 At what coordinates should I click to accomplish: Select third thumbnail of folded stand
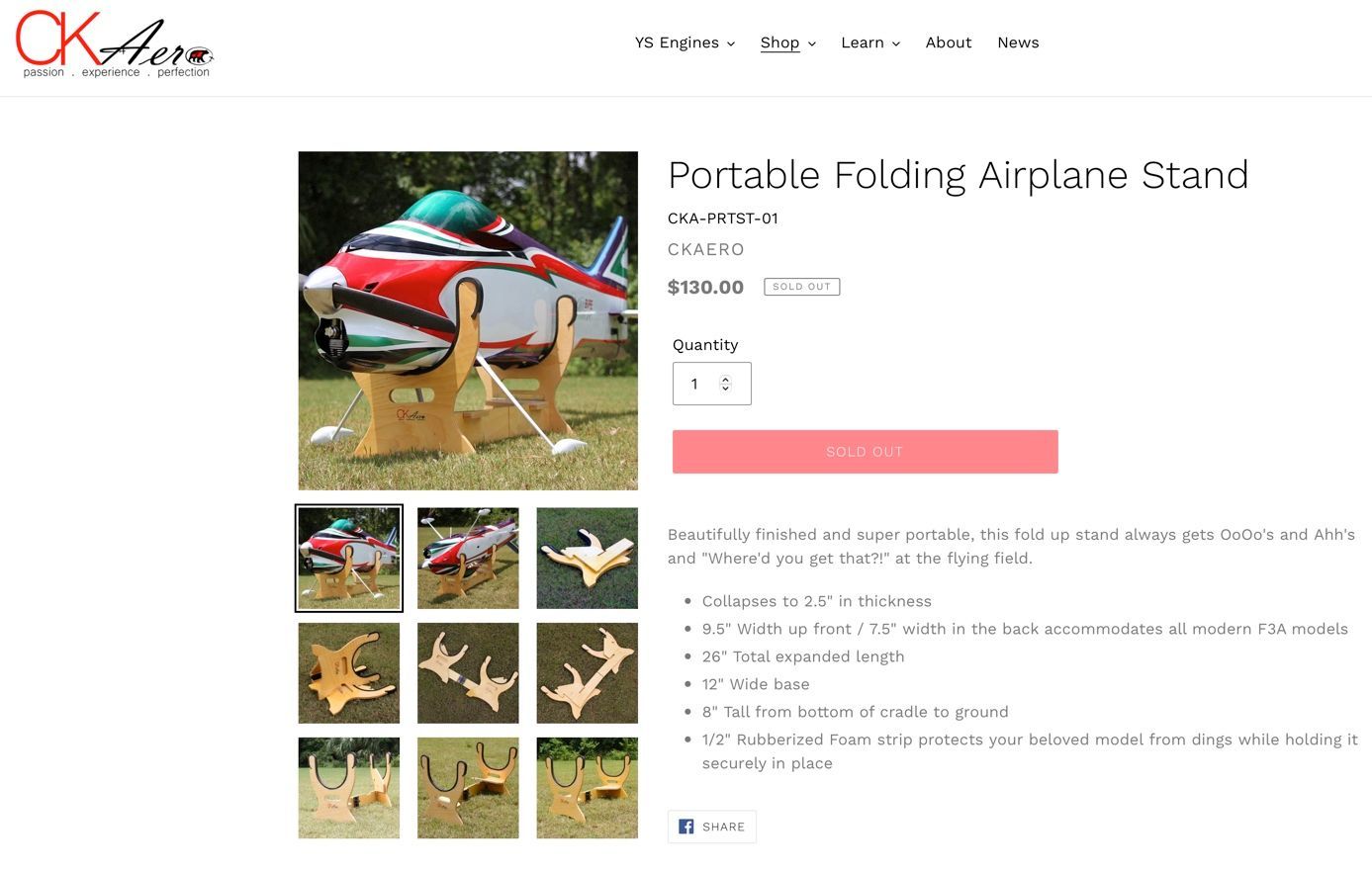tap(587, 559)
